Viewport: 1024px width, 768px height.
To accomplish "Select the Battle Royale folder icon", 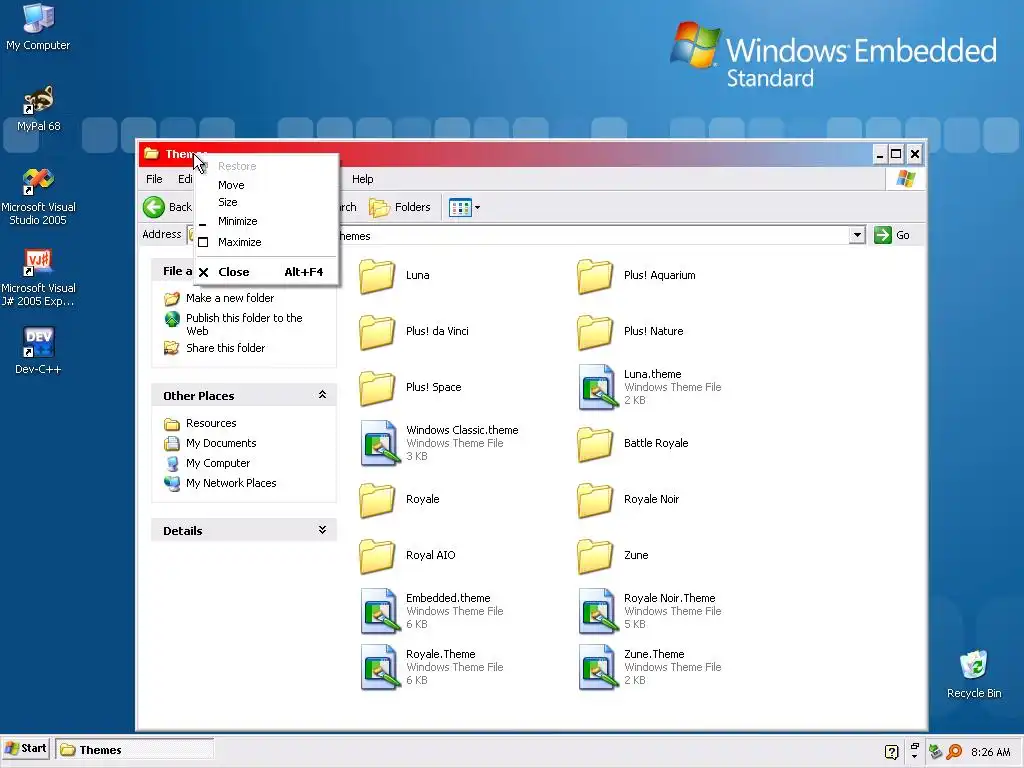I will coord(595,443).
